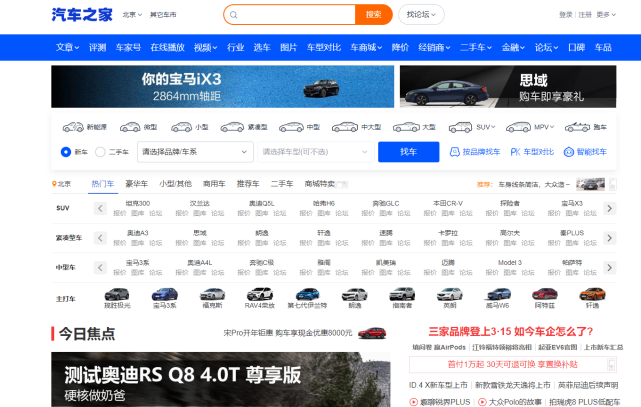Choose the 新能源 car type icon
This screenshot has height=407, width=641.
73,127
